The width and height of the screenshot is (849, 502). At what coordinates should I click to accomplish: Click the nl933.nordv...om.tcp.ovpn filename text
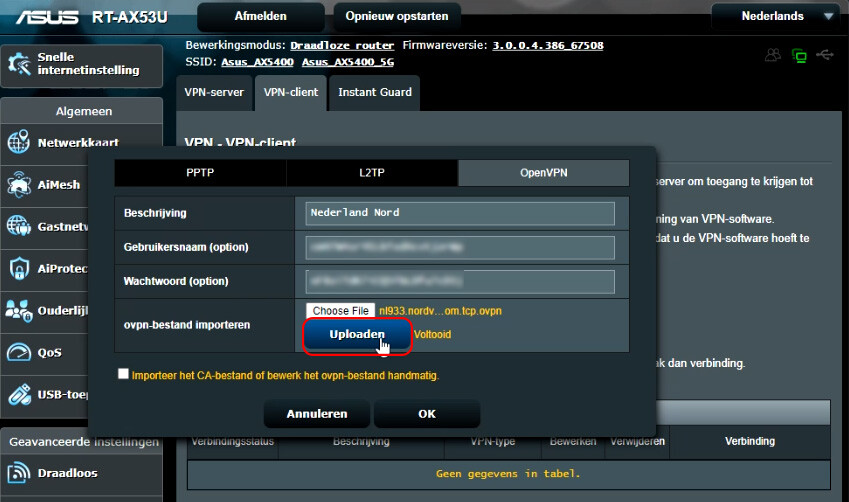440,311
